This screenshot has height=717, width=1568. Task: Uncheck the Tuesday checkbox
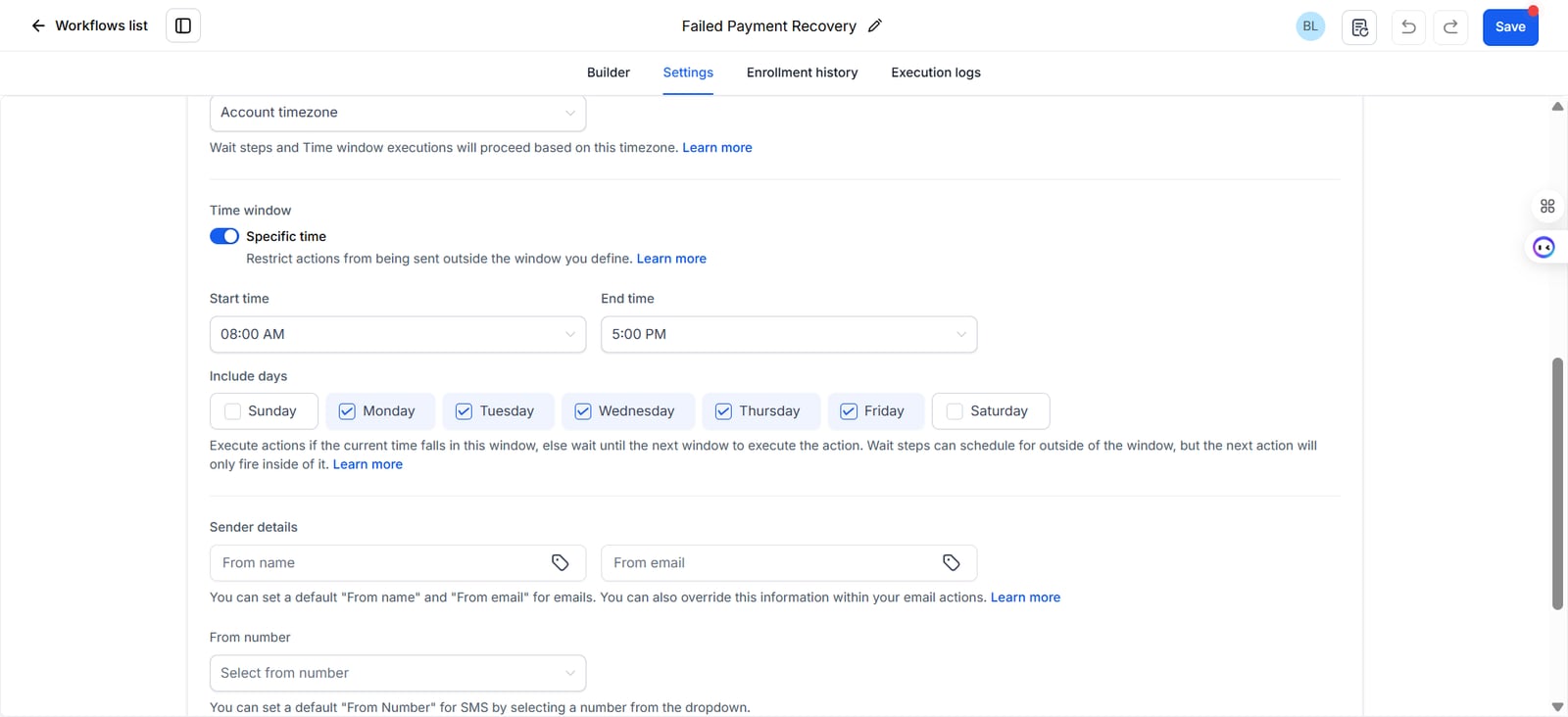(464, 411)
